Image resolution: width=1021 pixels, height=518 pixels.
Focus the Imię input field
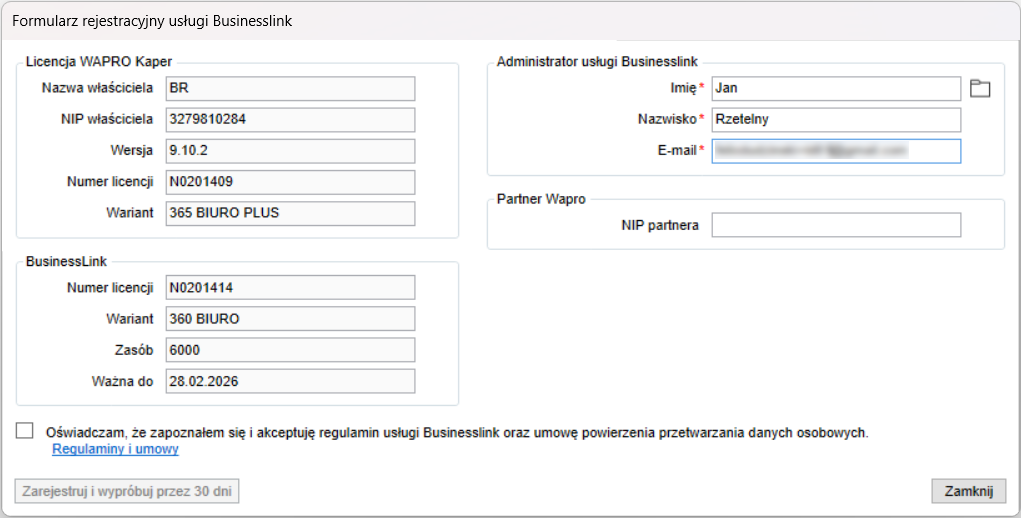(835, 89)
